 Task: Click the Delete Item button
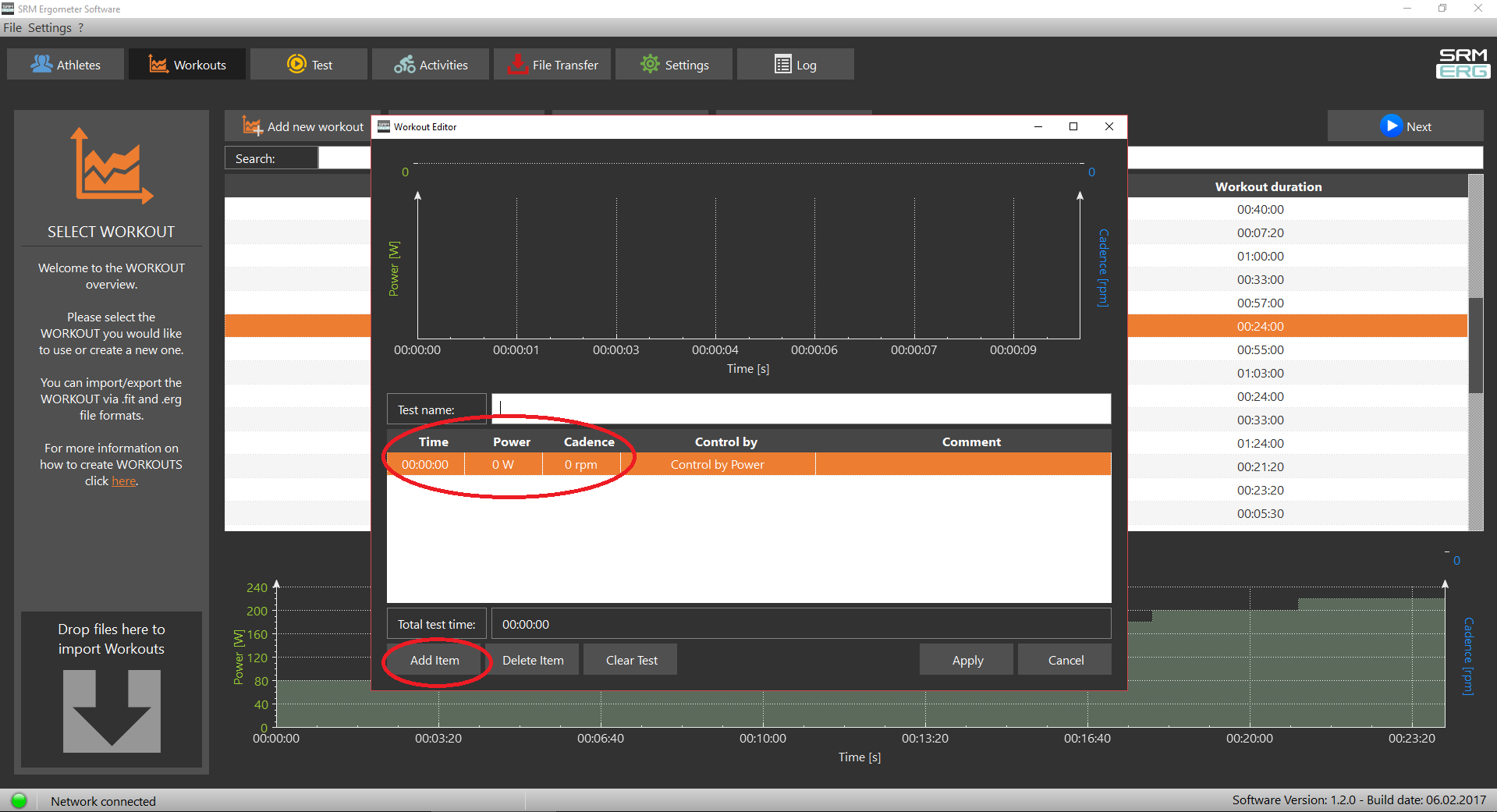coord(533,660)
